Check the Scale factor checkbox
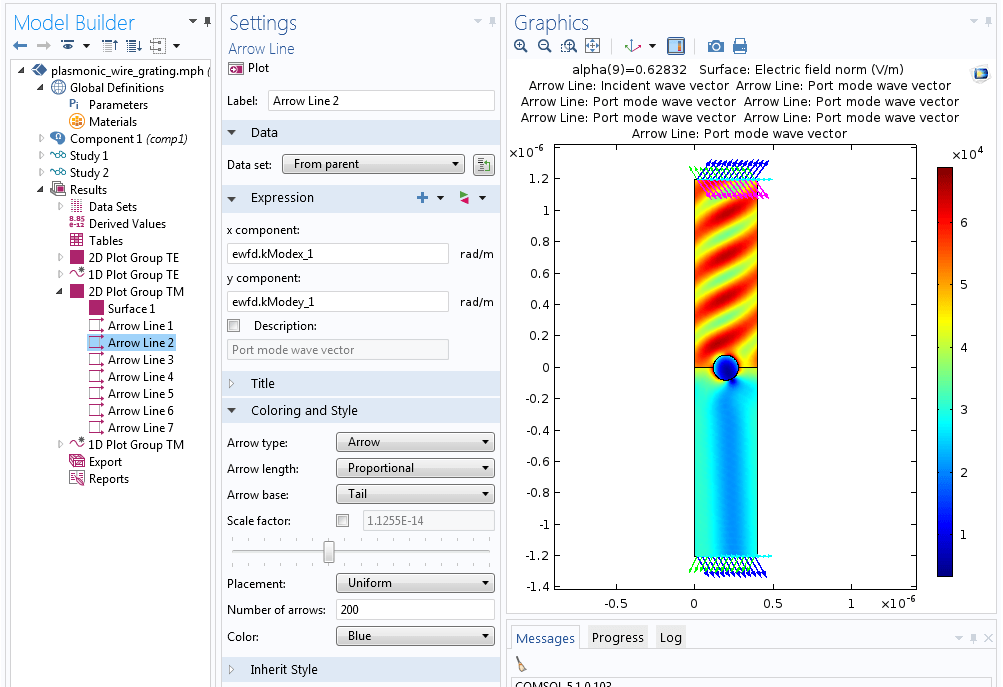The image size is (1003, 687). pos(343,521)
